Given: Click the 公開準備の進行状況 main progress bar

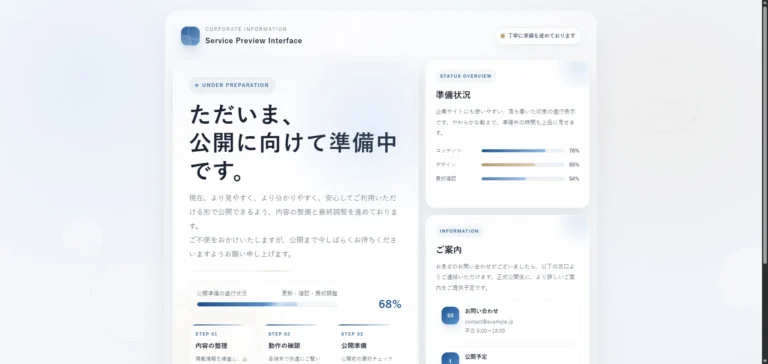Looking at the screenshot, I should 267,304.
